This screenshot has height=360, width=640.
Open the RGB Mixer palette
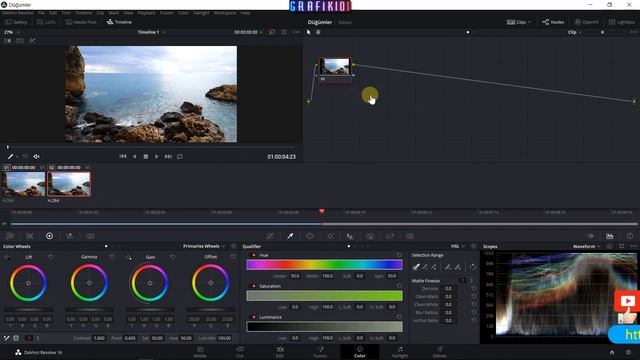(69, 236)
